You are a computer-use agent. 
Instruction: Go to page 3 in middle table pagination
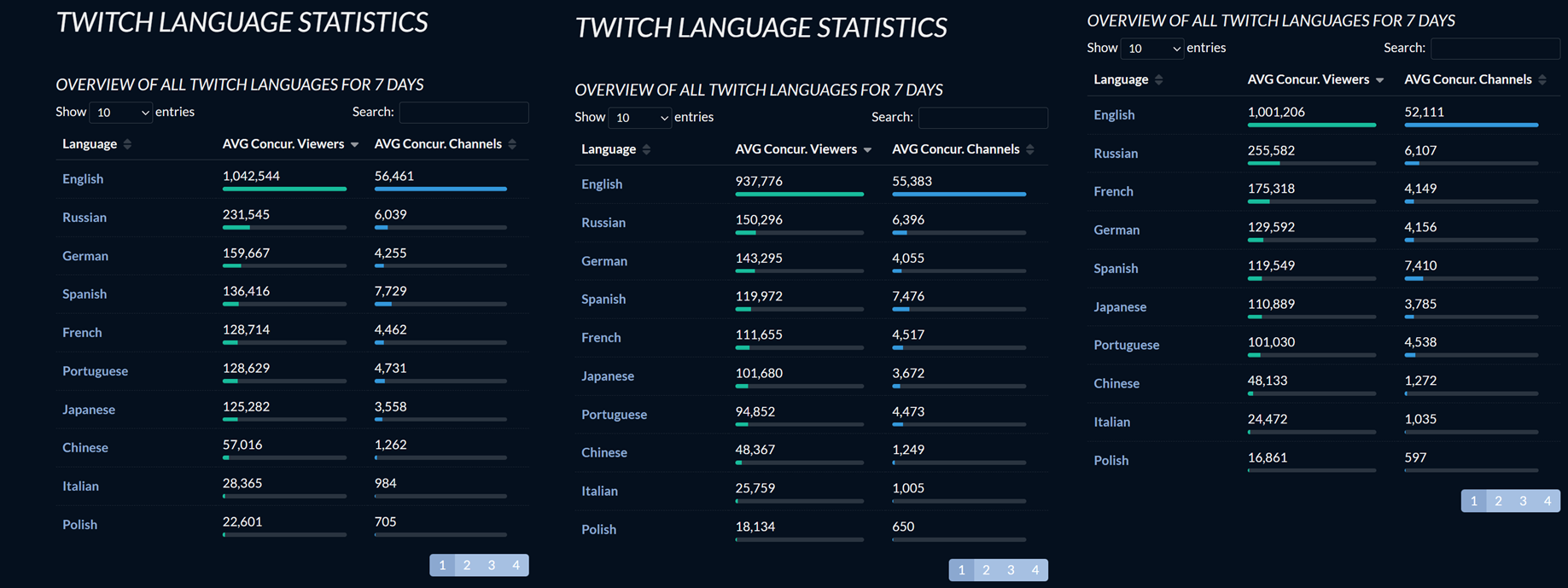tap(1011, 570)
